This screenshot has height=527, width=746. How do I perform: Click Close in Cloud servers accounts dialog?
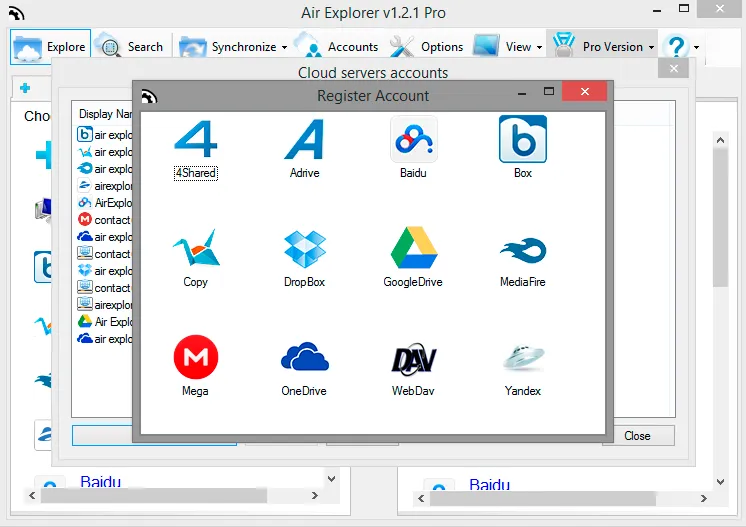[638, 436]
